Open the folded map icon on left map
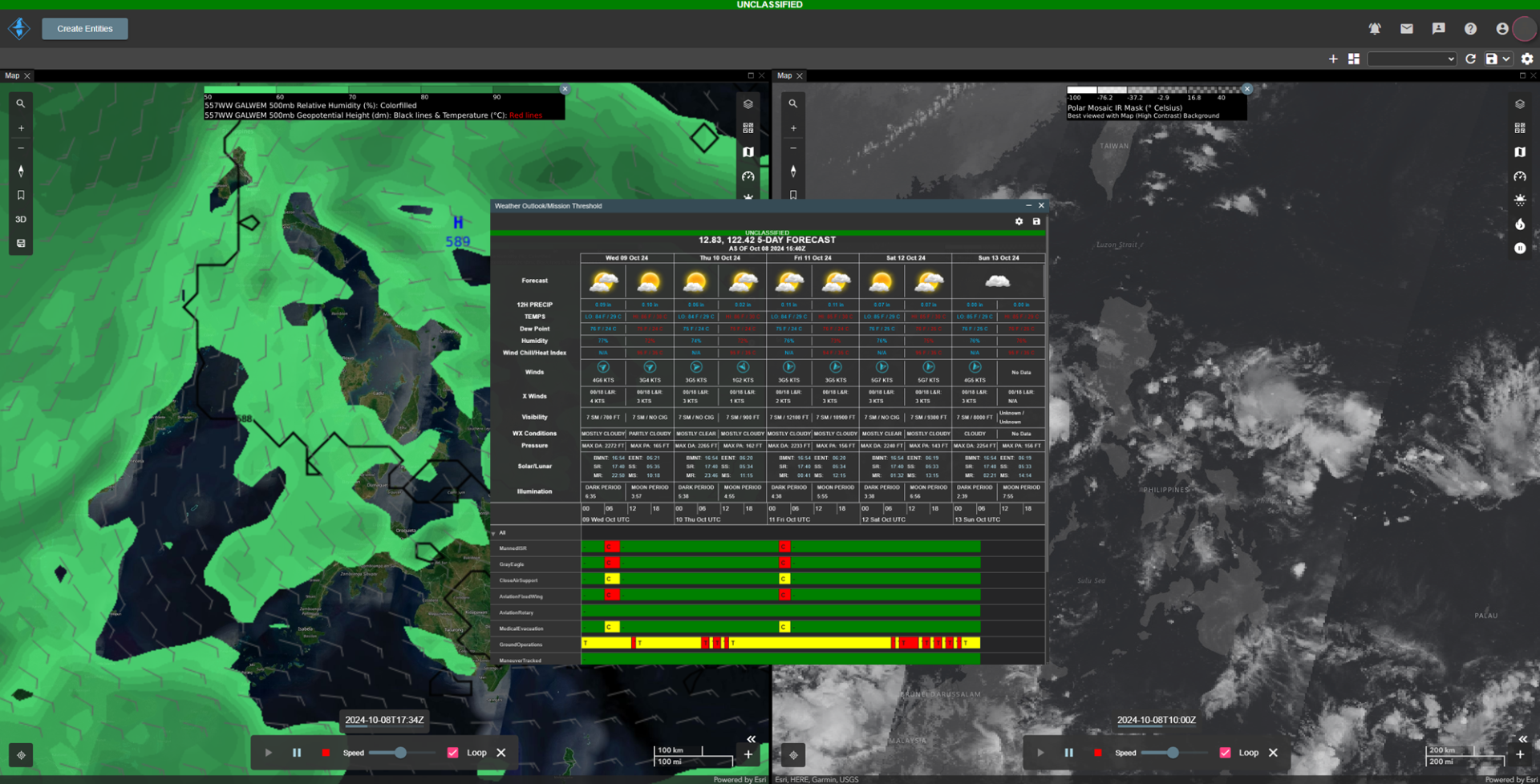 (748, 152)
